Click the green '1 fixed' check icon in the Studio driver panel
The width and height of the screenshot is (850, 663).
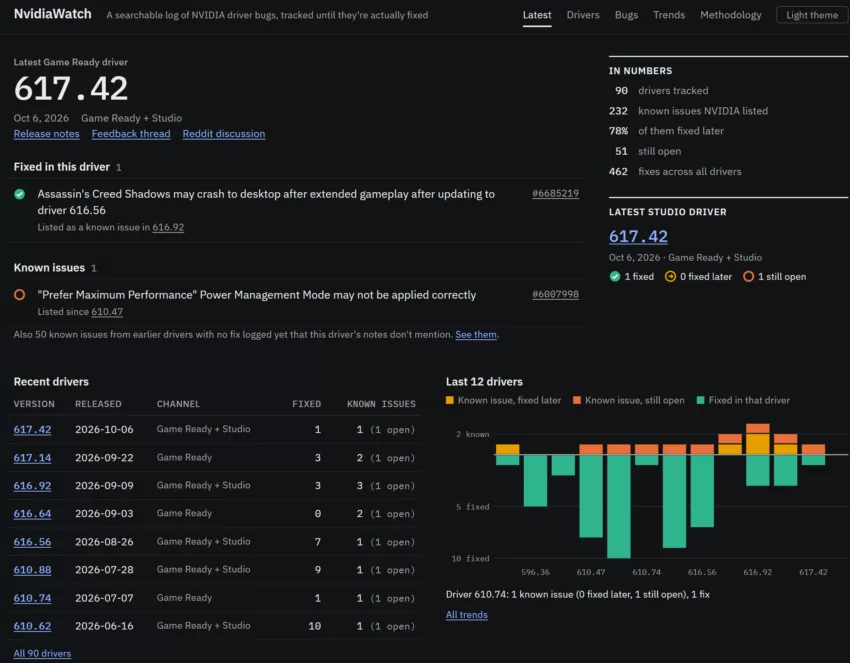615,276
